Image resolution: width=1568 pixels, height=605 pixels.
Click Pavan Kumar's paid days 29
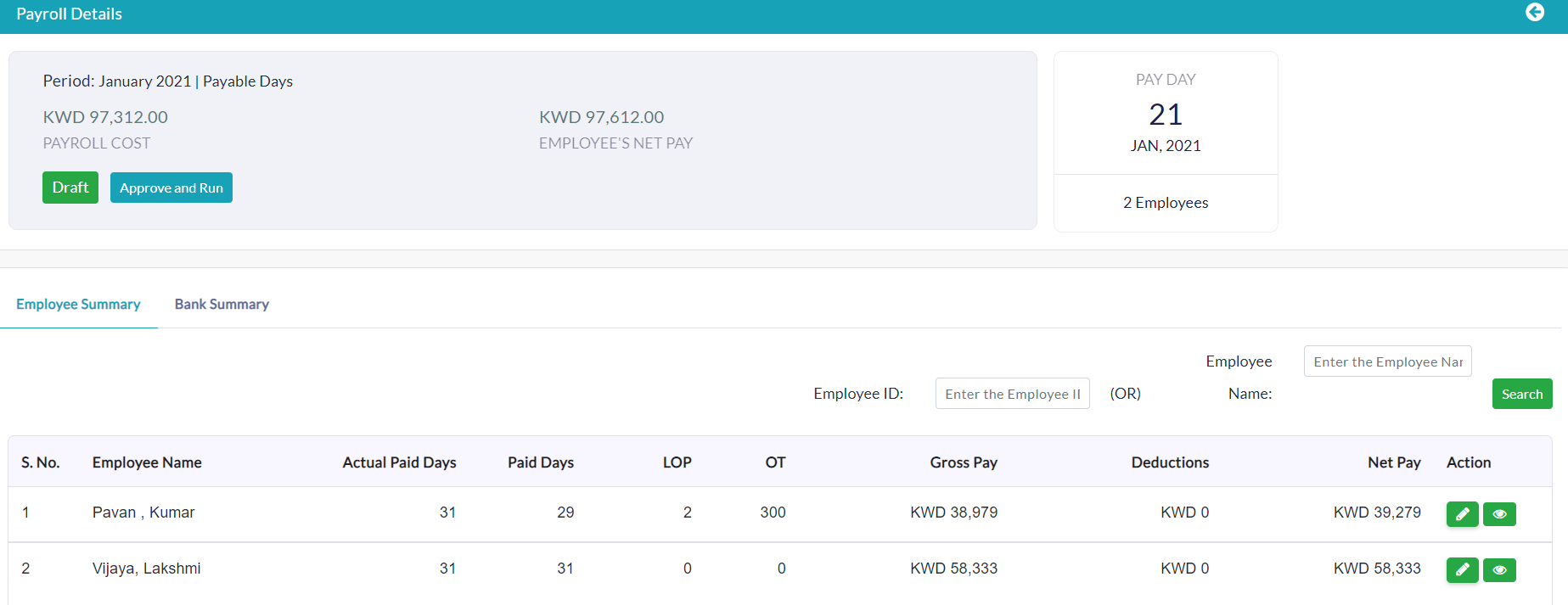(x=565, y=513)
